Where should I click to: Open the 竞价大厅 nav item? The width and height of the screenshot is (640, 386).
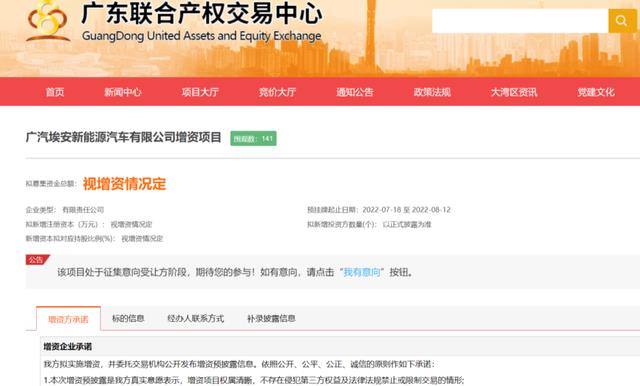coord(277,92)
